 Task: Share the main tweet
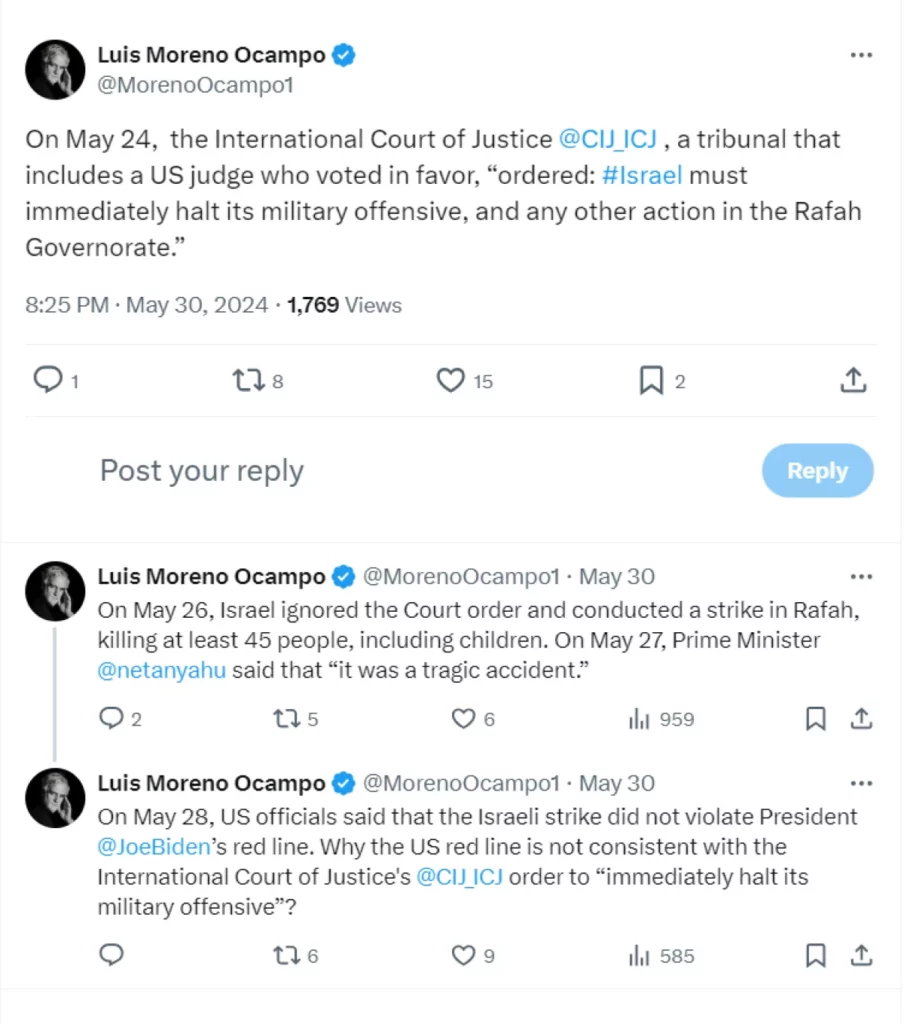click(852, 380)
